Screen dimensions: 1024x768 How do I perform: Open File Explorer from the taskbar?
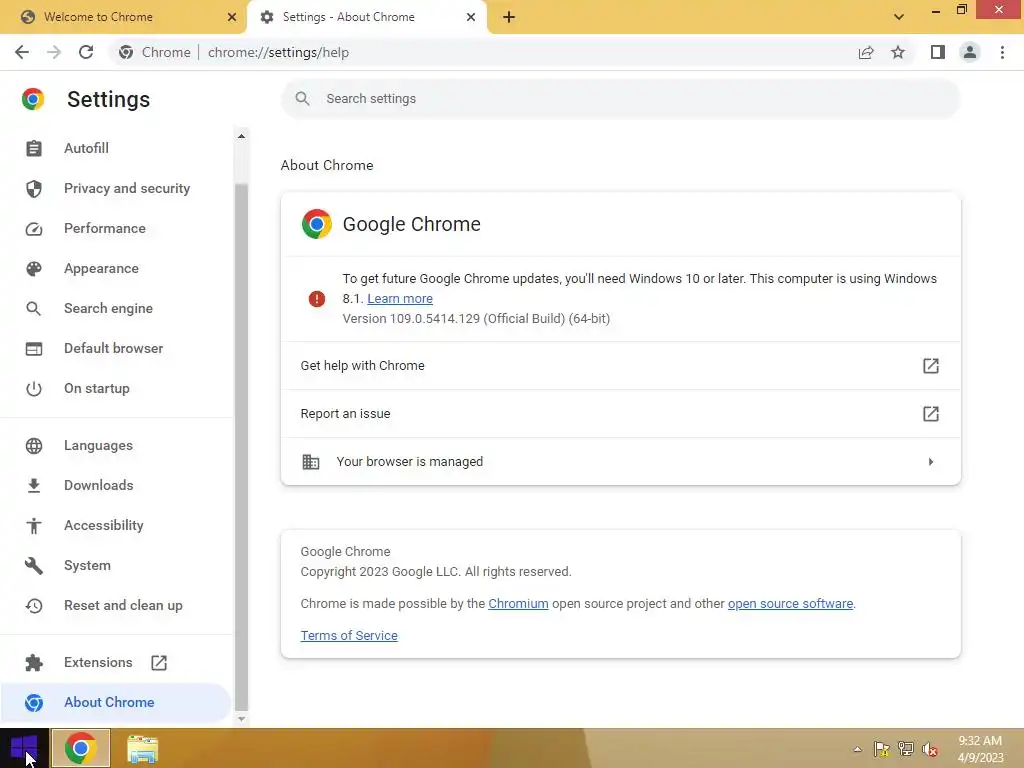[x=142, y=749]
